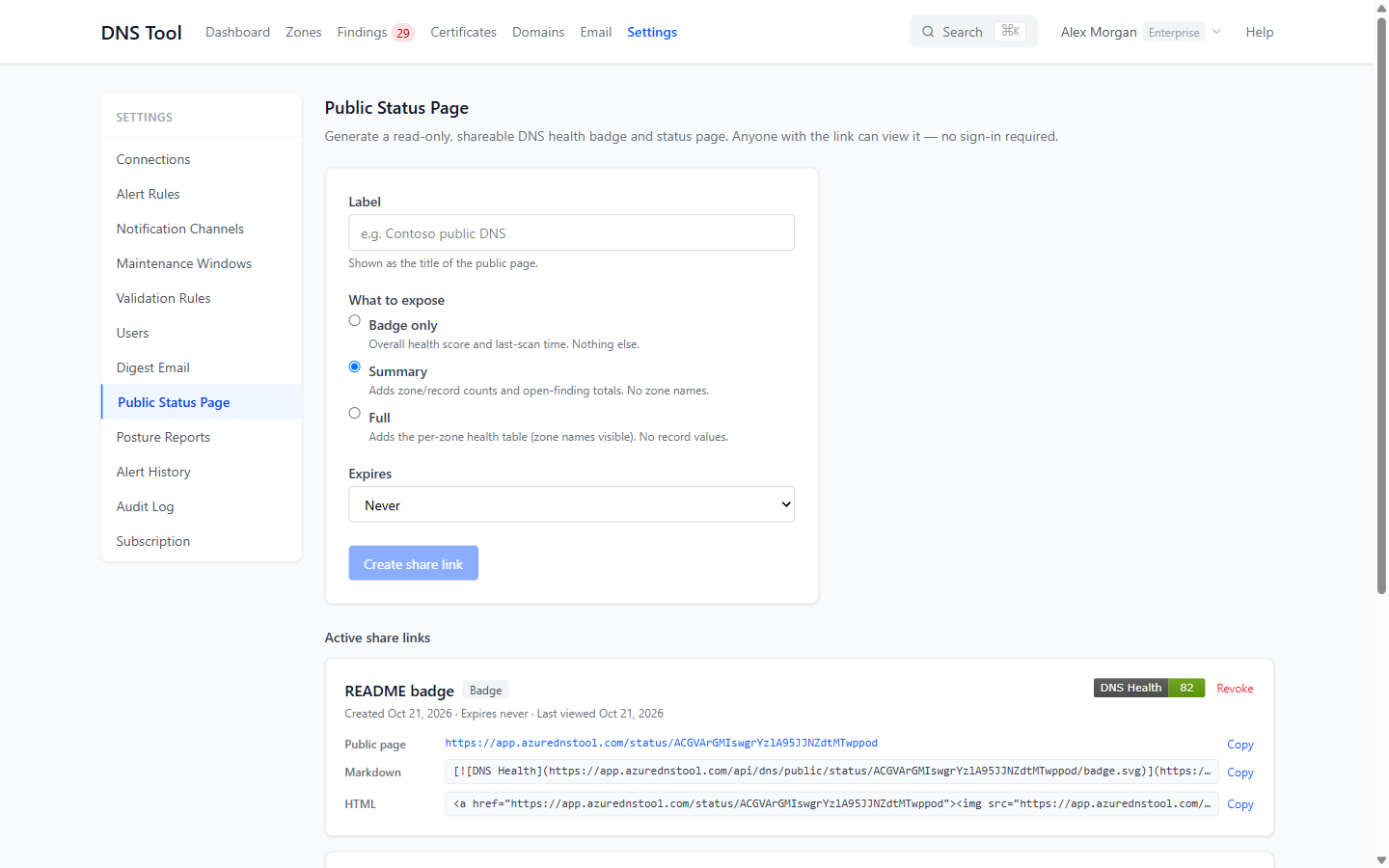Focus the Label input field

click(x=571, y=232)
